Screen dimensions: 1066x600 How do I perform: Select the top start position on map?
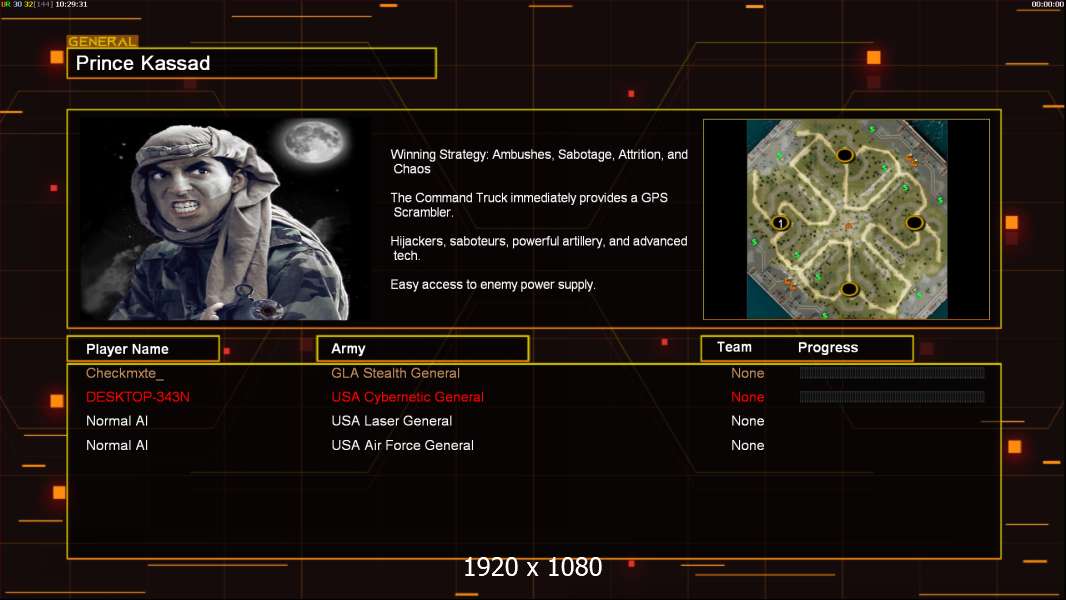tap(845, 156)
